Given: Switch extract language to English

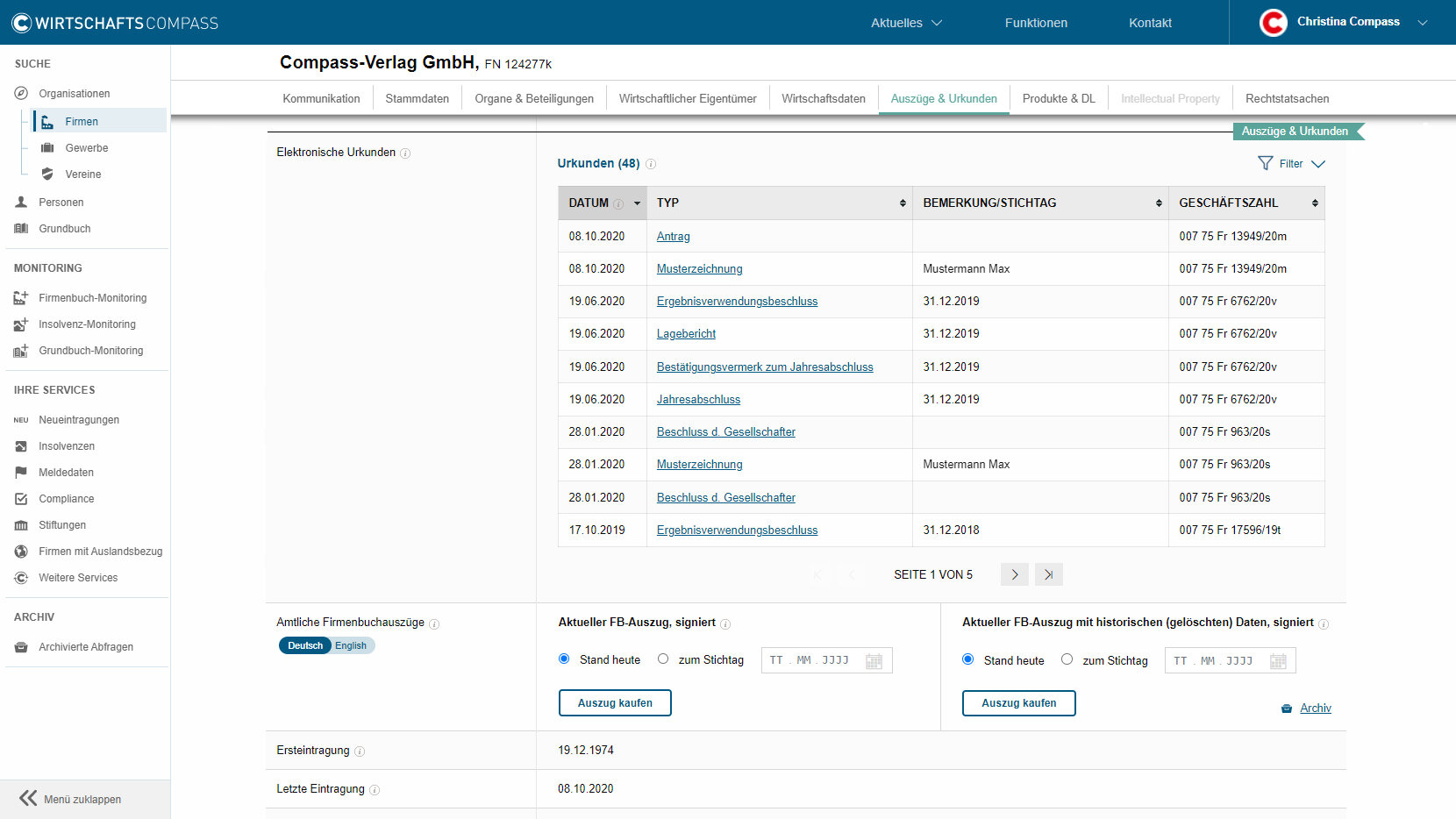Looking at the screenshot, I should pos(351,645).
